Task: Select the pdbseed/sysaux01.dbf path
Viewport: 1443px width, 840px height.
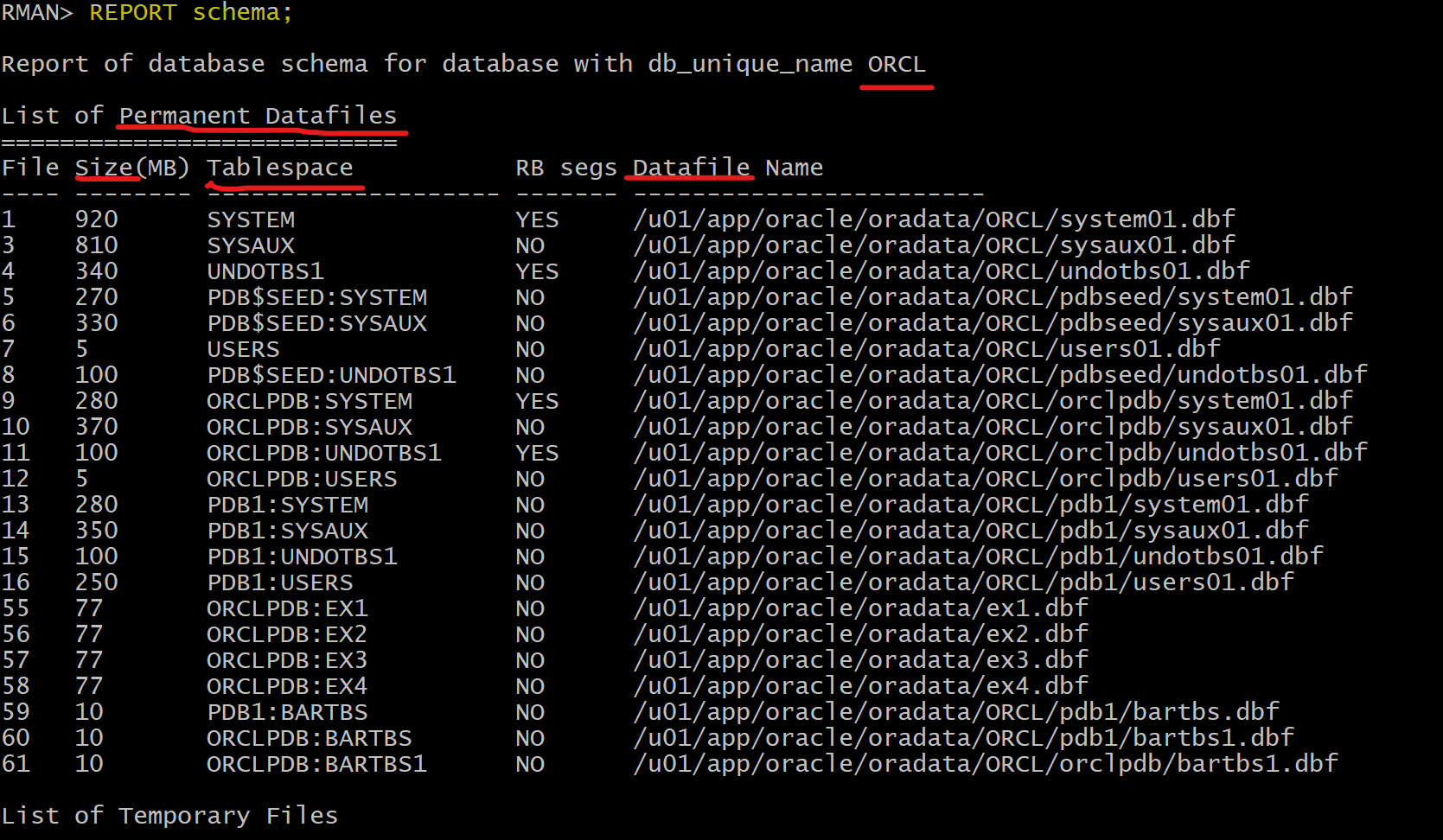Action: [x=993, y=323]
